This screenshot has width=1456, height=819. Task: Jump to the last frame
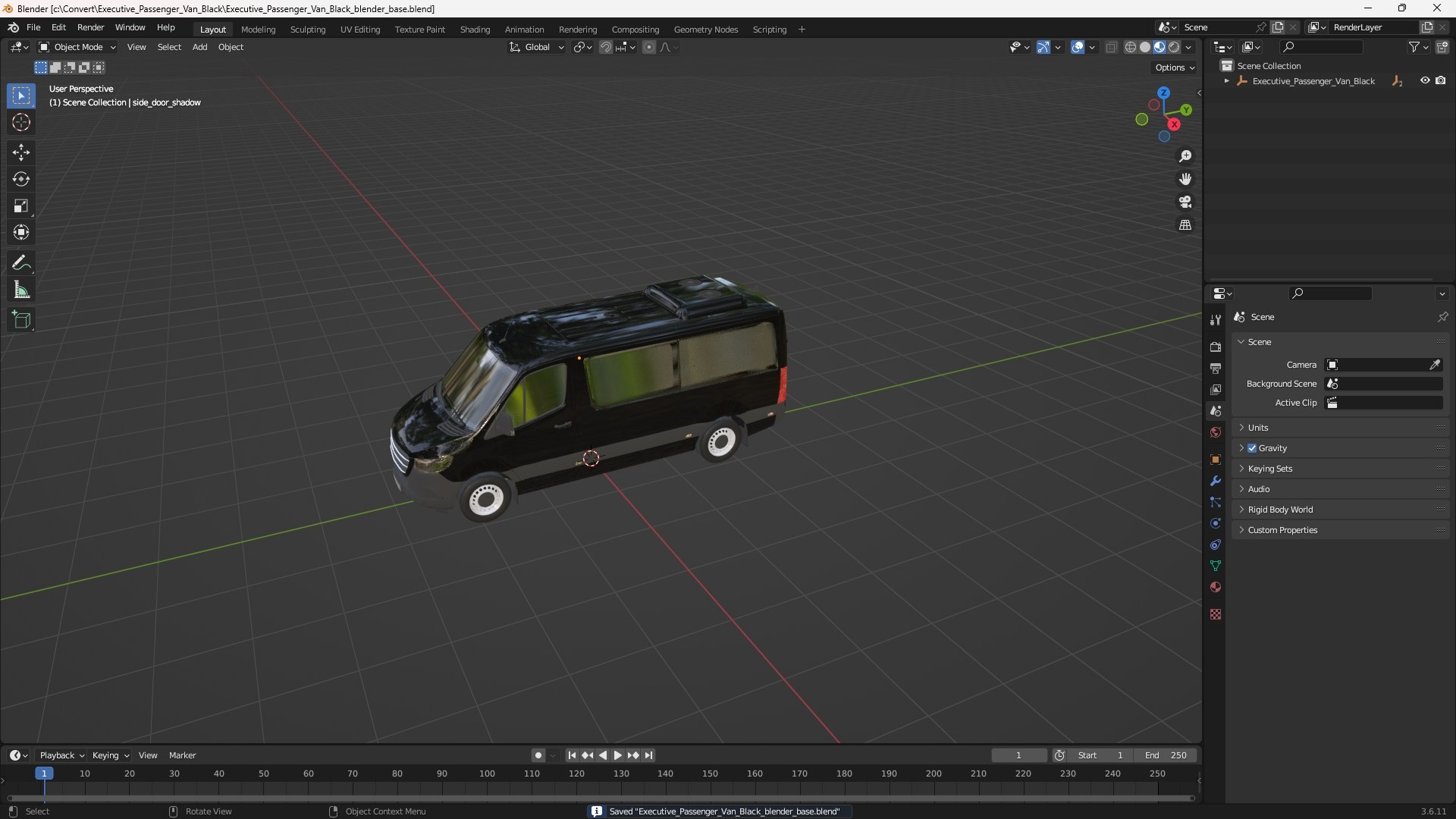pyautogui.click(x=648, y=755)
